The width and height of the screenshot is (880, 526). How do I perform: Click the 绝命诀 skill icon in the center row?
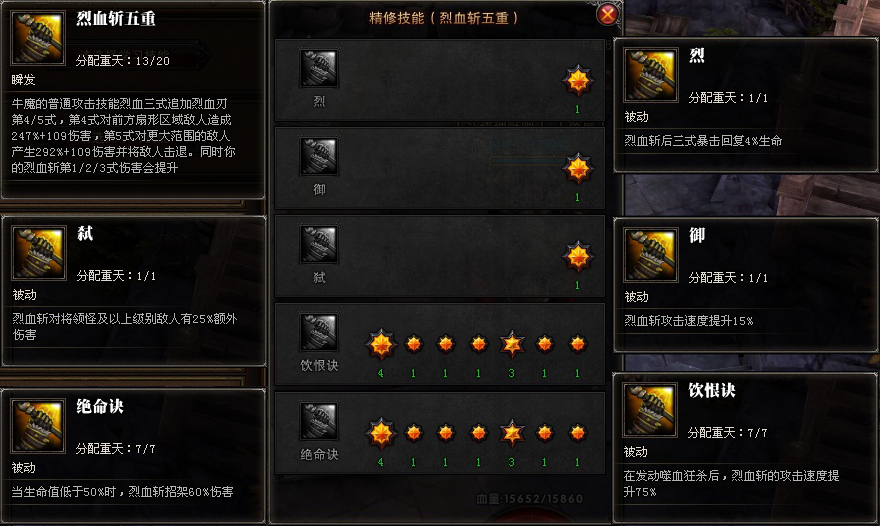click(319, 421)
